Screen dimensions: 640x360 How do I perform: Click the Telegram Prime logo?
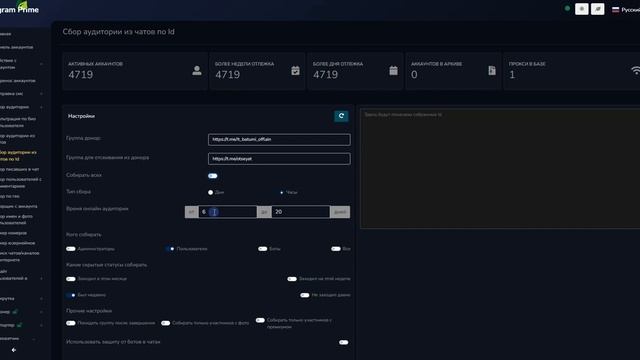[19, 8]
